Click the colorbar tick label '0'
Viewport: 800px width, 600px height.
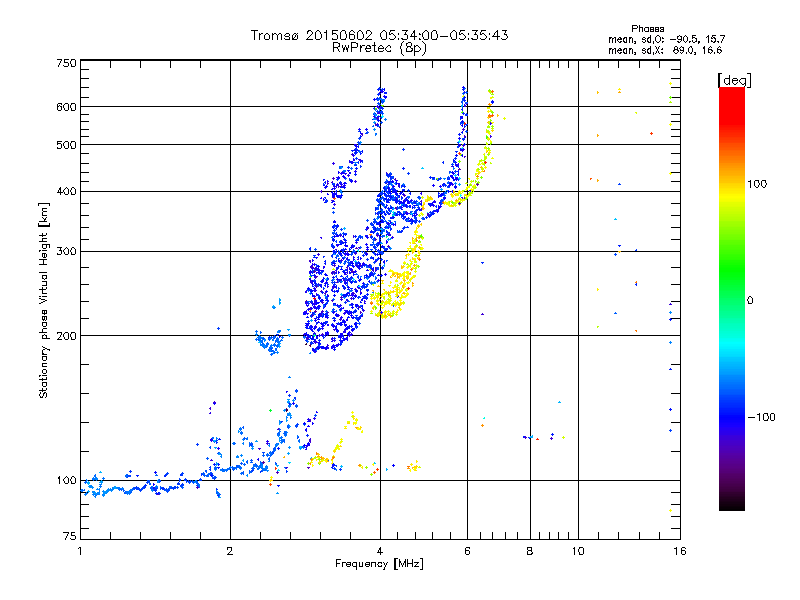coord(750,301)
